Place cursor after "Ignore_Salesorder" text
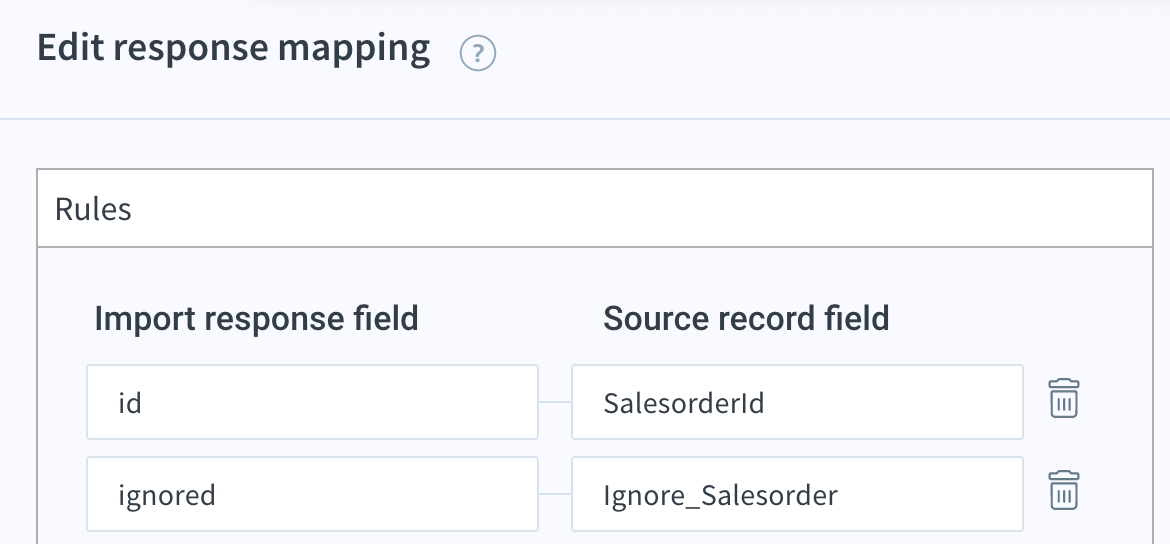 (840, 495)
